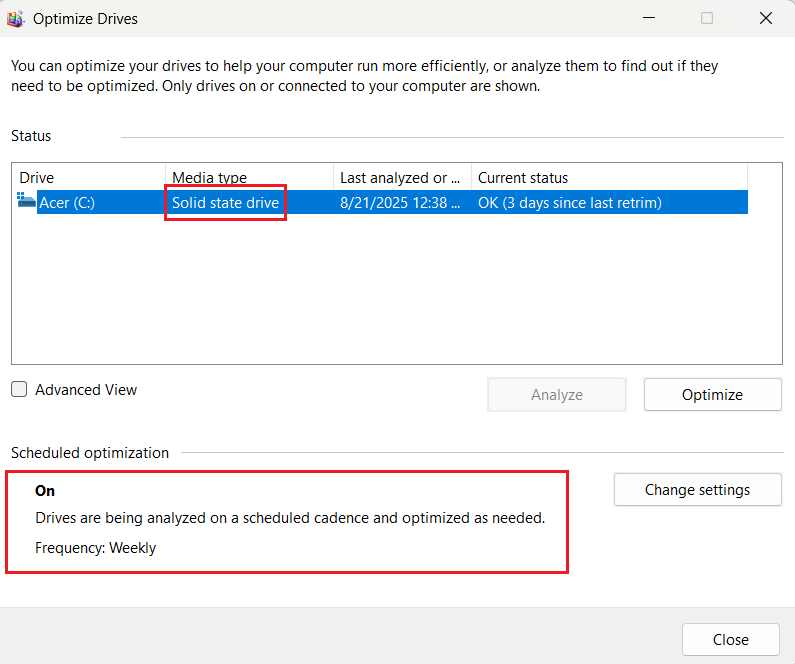
Task: Close the window using the title bar X
Action: [765, 18]
